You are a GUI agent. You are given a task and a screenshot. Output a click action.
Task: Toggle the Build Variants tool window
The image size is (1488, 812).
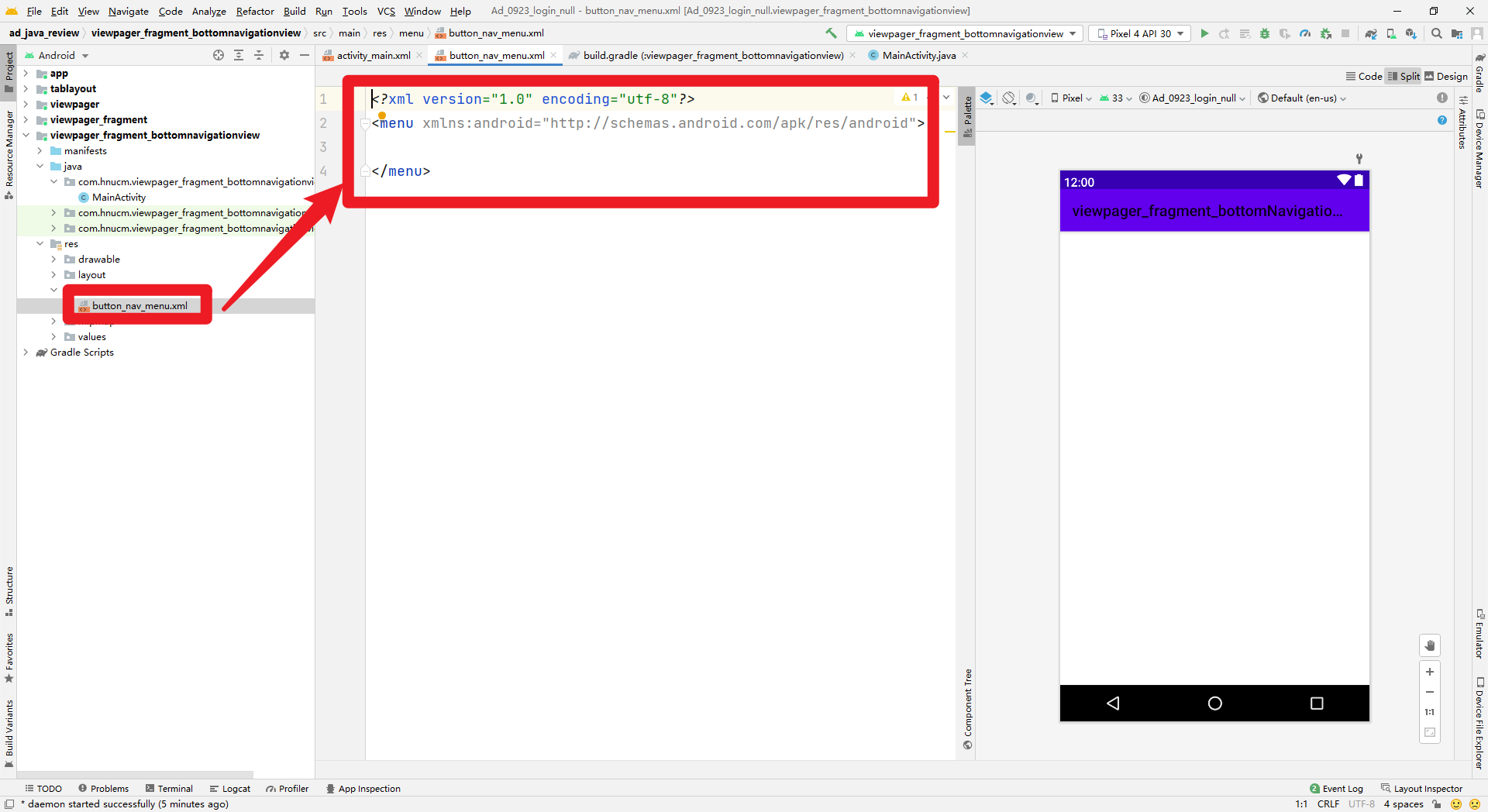click(9, 734)
